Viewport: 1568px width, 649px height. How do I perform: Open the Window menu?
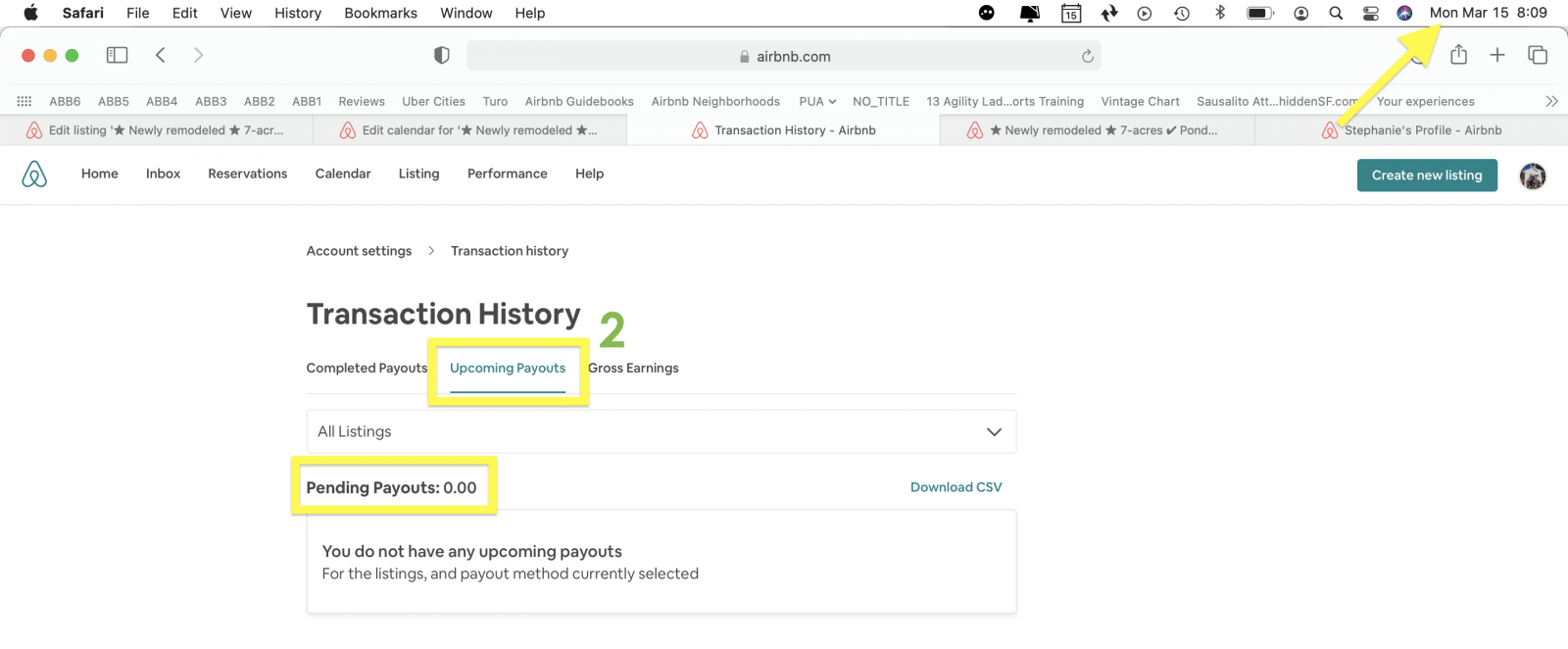pos(466,13)
